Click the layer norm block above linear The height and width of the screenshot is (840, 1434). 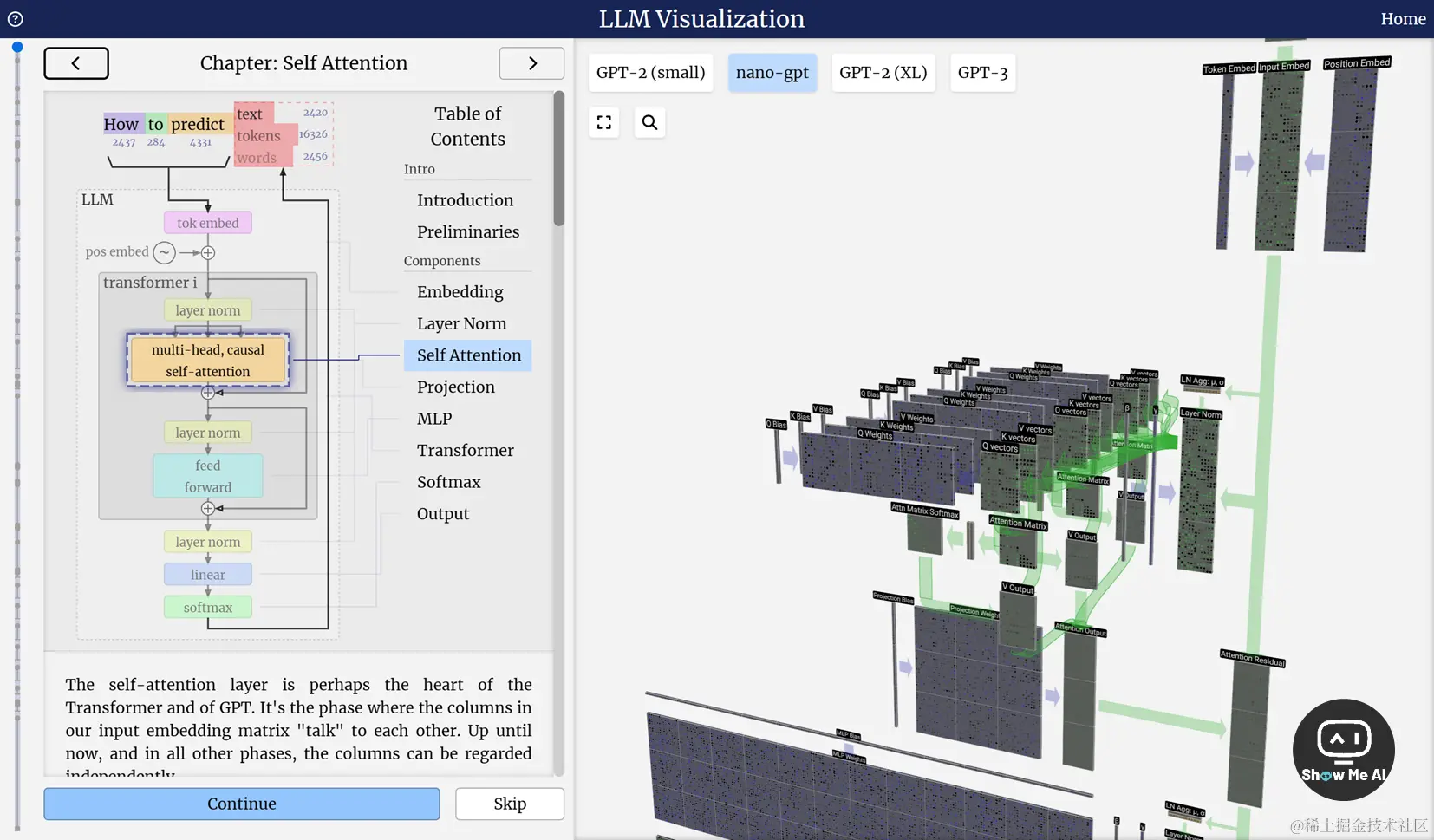tap(208, 542)
